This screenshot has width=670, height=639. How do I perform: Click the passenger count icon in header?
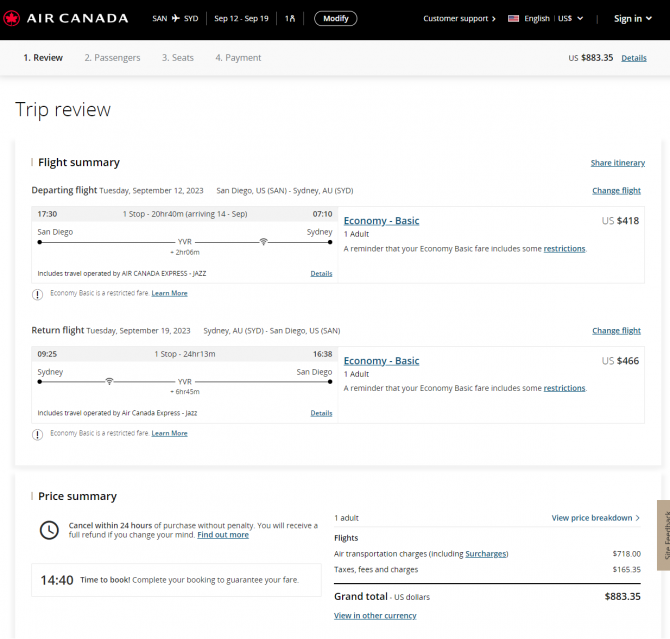point(290,18)
